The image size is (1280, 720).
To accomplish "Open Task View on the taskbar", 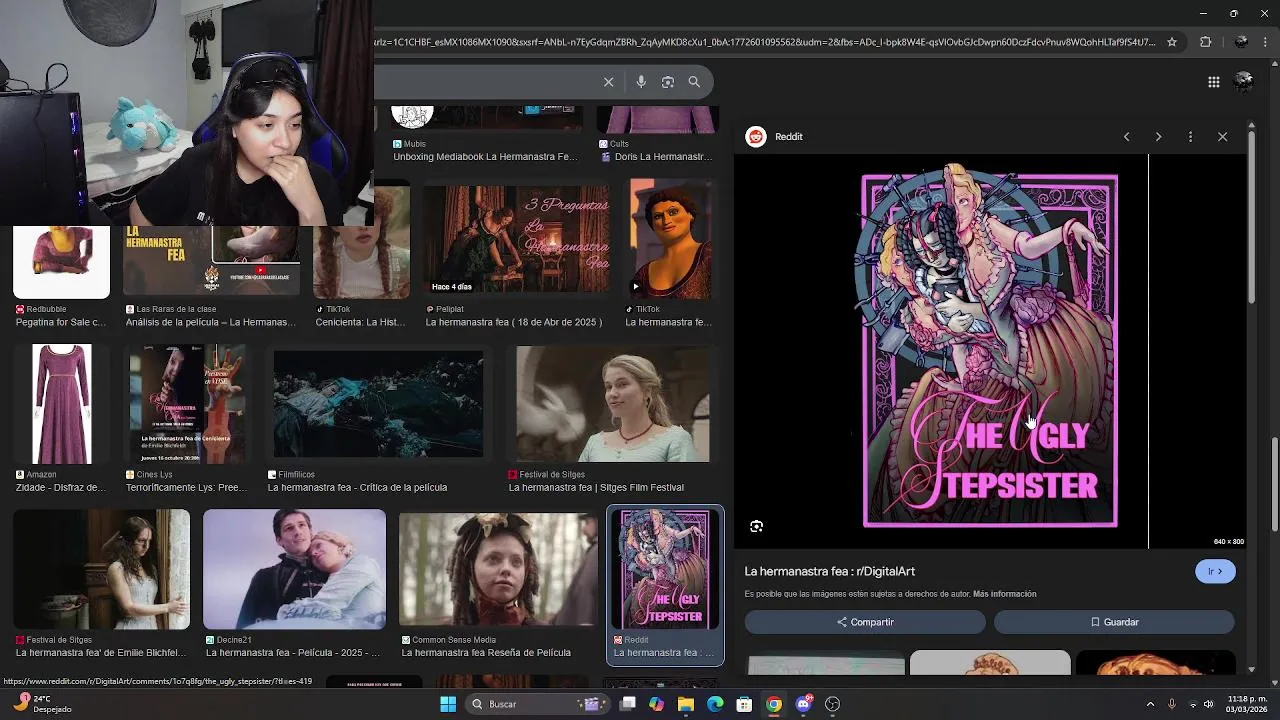I will [x=627, y=704].
